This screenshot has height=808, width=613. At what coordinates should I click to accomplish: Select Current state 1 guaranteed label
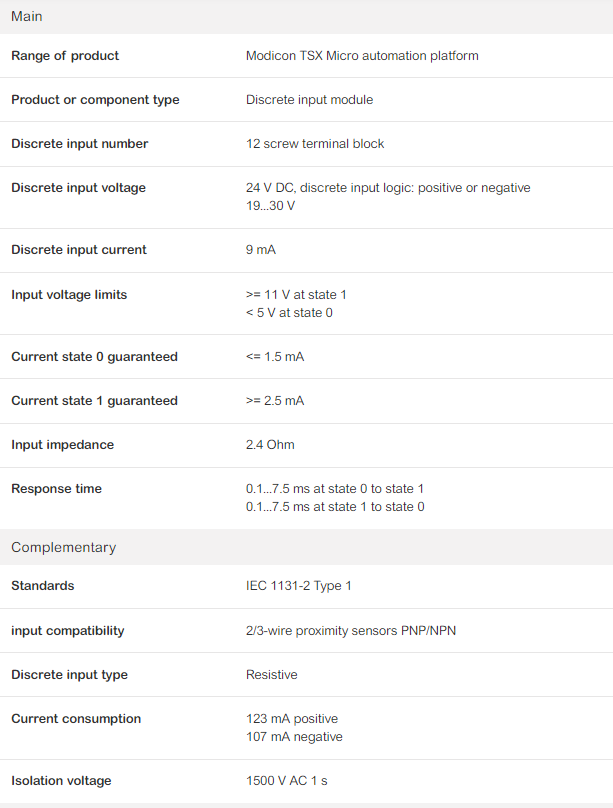pyautogui.click(x=94, y=401)
